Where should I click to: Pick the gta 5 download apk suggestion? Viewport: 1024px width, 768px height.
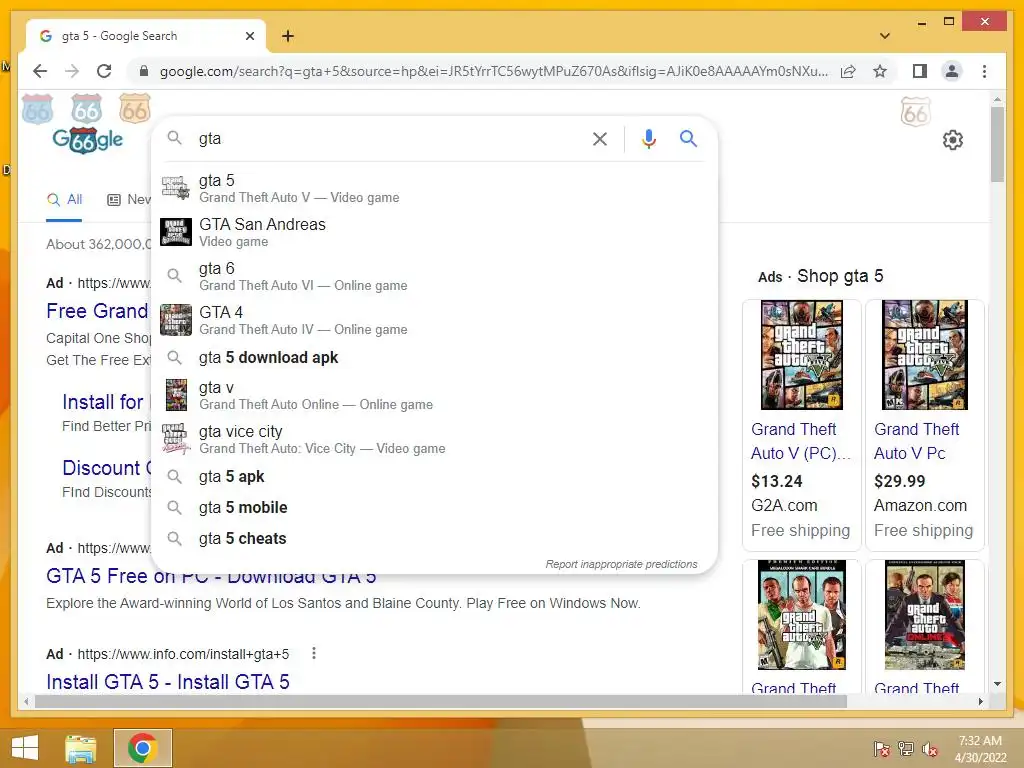tap(434, 357)
